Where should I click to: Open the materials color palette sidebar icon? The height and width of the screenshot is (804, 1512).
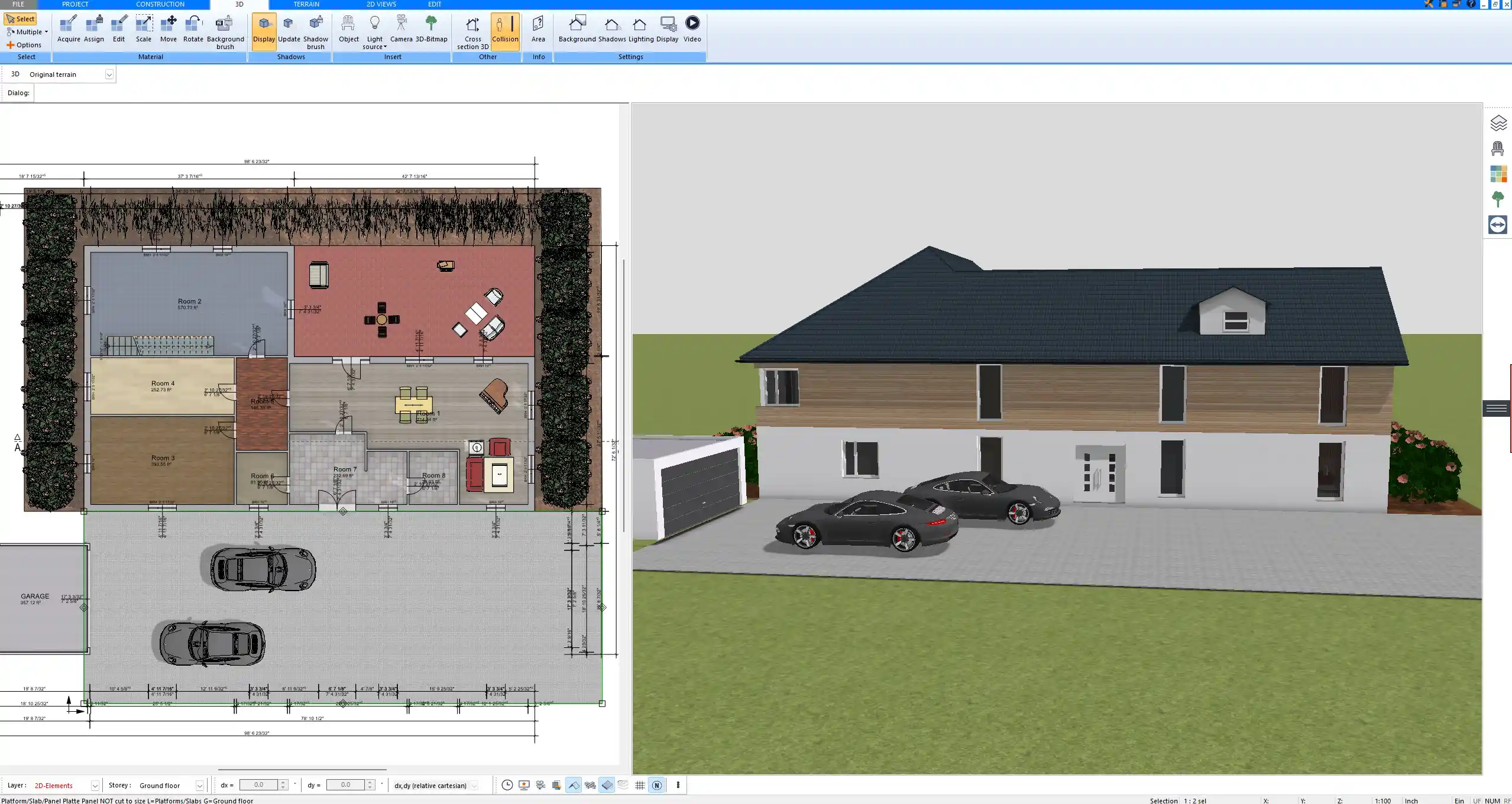tap(1498, 174)
